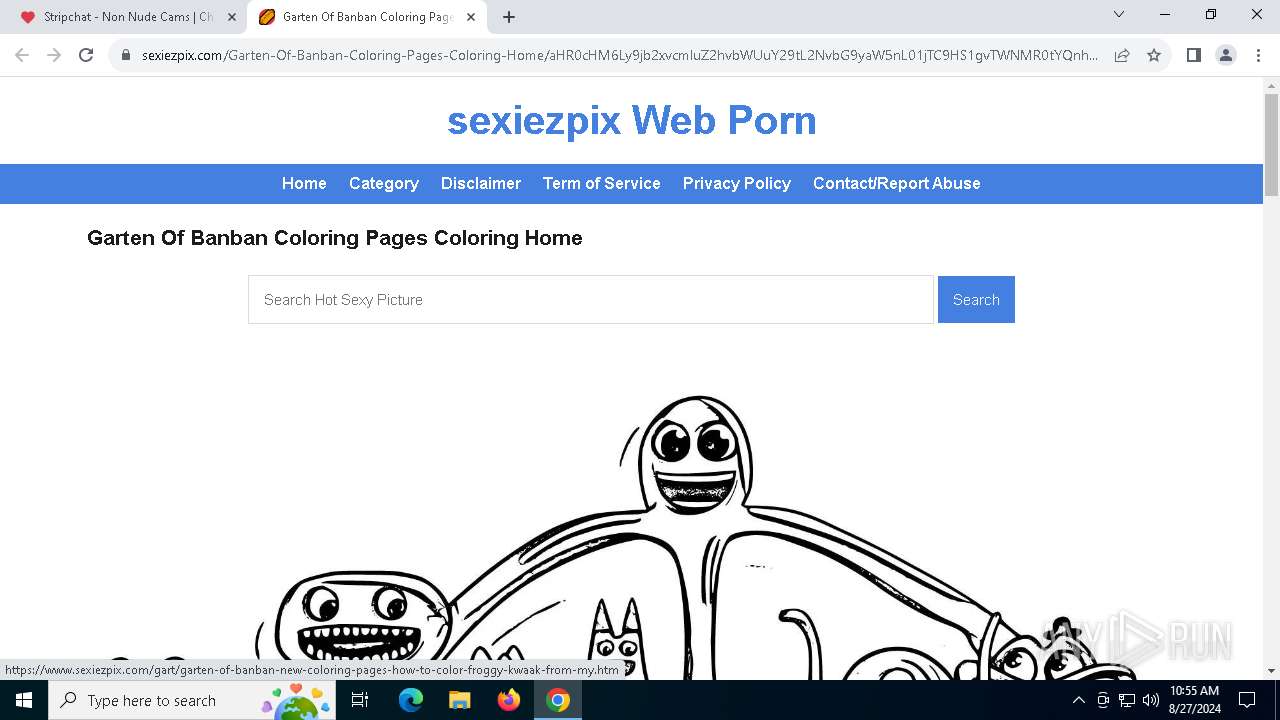Switch to the Stripchat browser tab
Viewport: 1280px width, 720px height.
(x=128, y=17)
